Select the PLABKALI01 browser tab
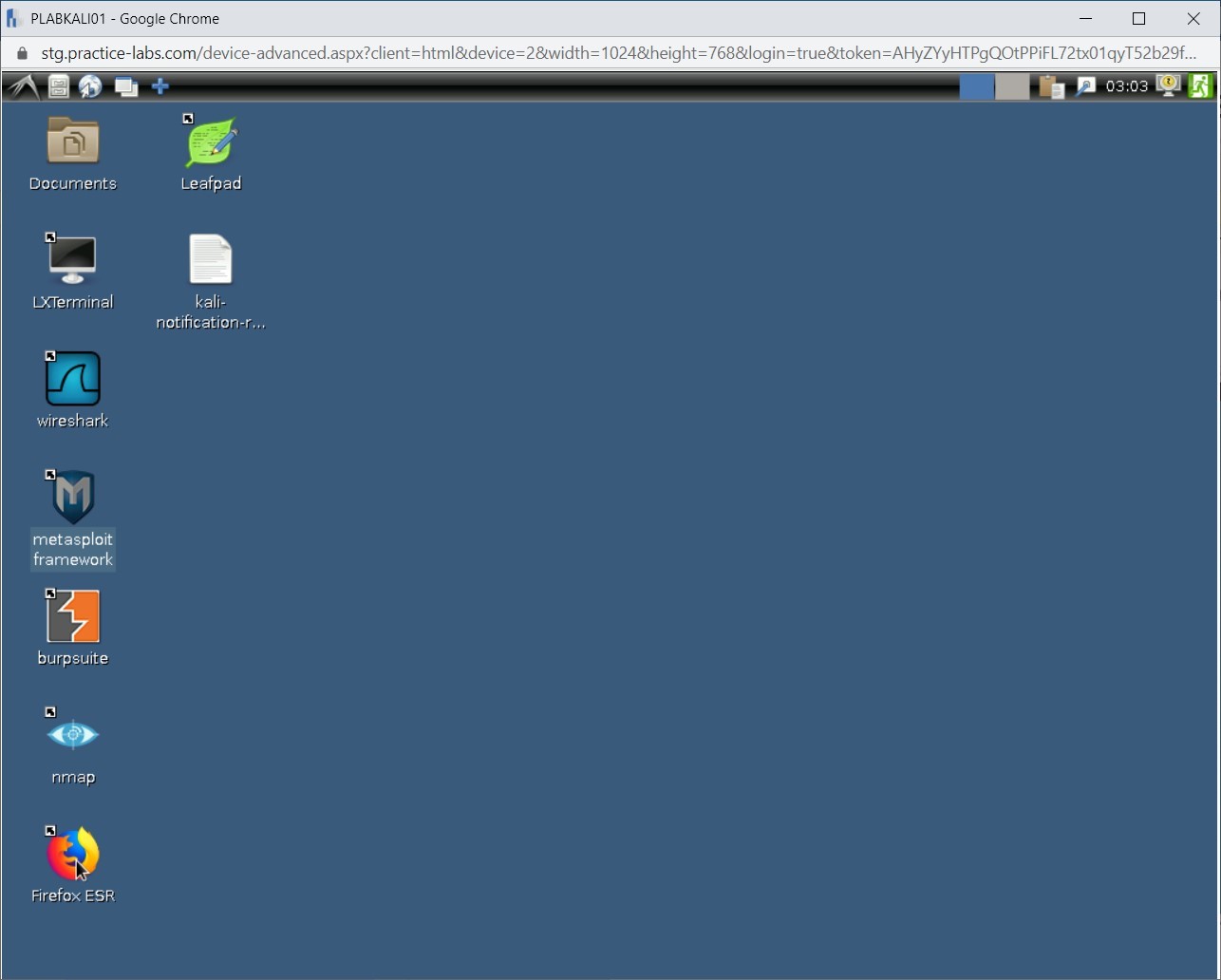The height and width of the screenshot is (980, 1221). point(123,18)
